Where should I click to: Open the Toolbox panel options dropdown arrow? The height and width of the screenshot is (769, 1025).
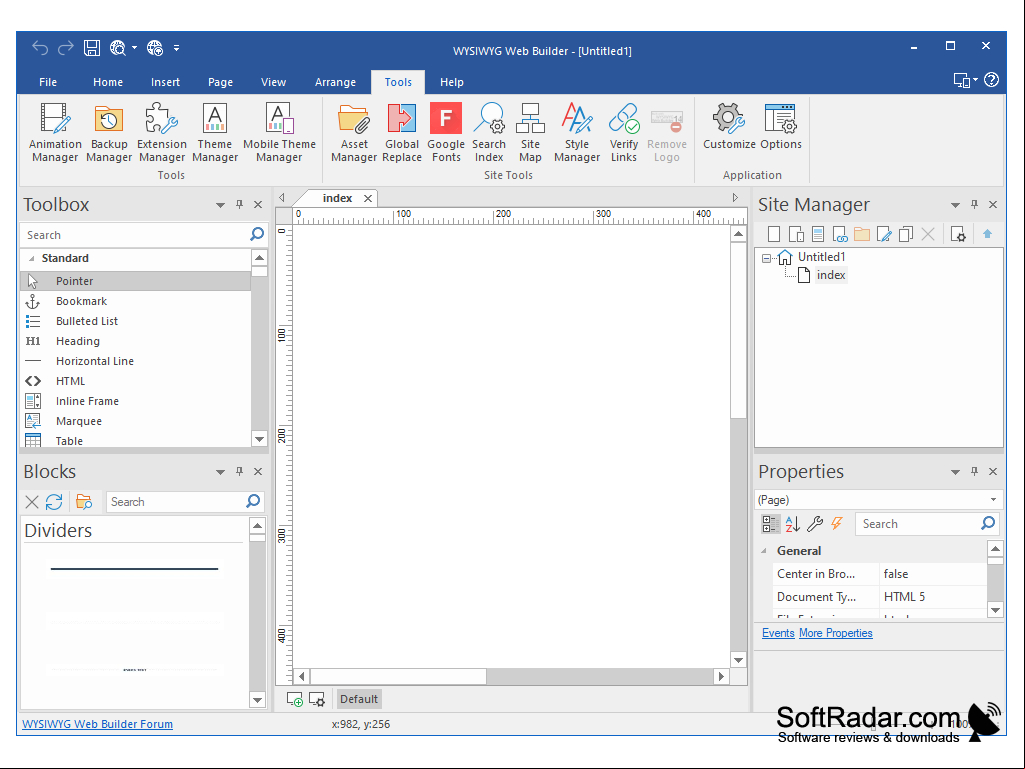click(x=220, y=205)
